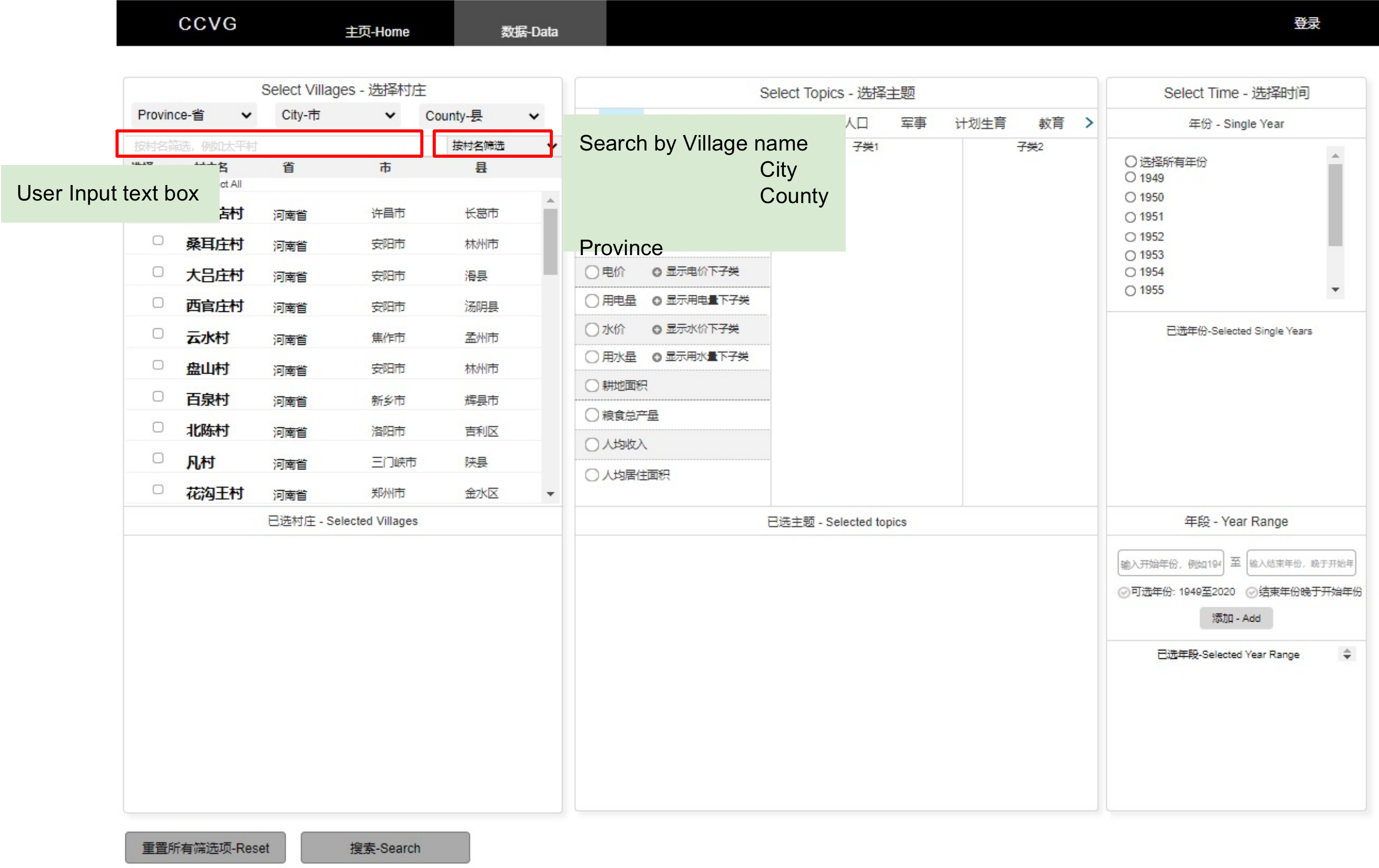Select the 粮食总产量 radio button
Viewport: 1379px width, 868px height.
(x=592, y=414)
